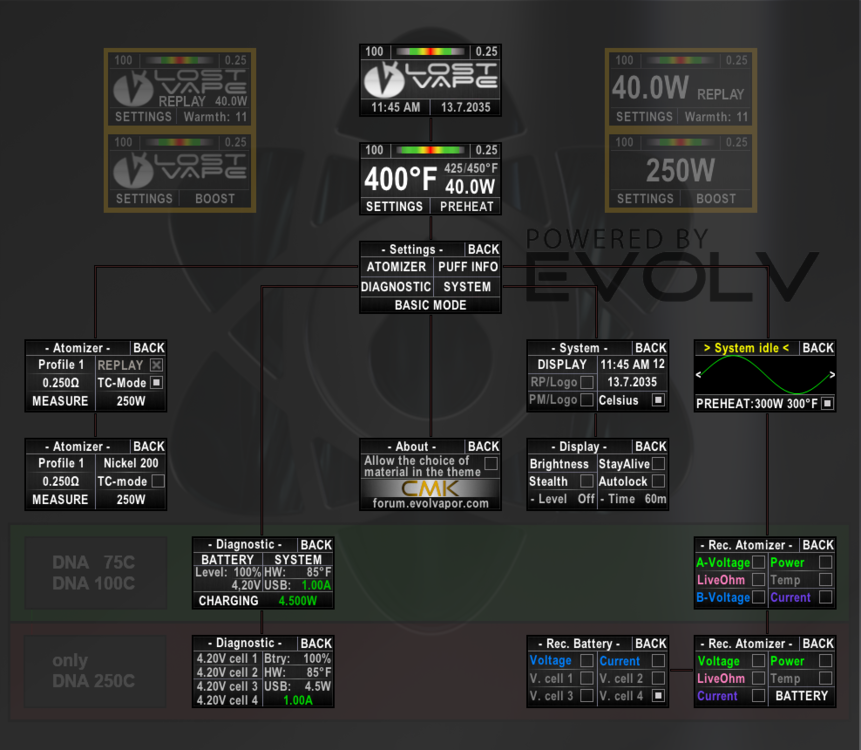Image resolution: width=861 pixels, height=750 pixels.
Task: Click the green sine wave graph
Action: click(x=765, y=374)
